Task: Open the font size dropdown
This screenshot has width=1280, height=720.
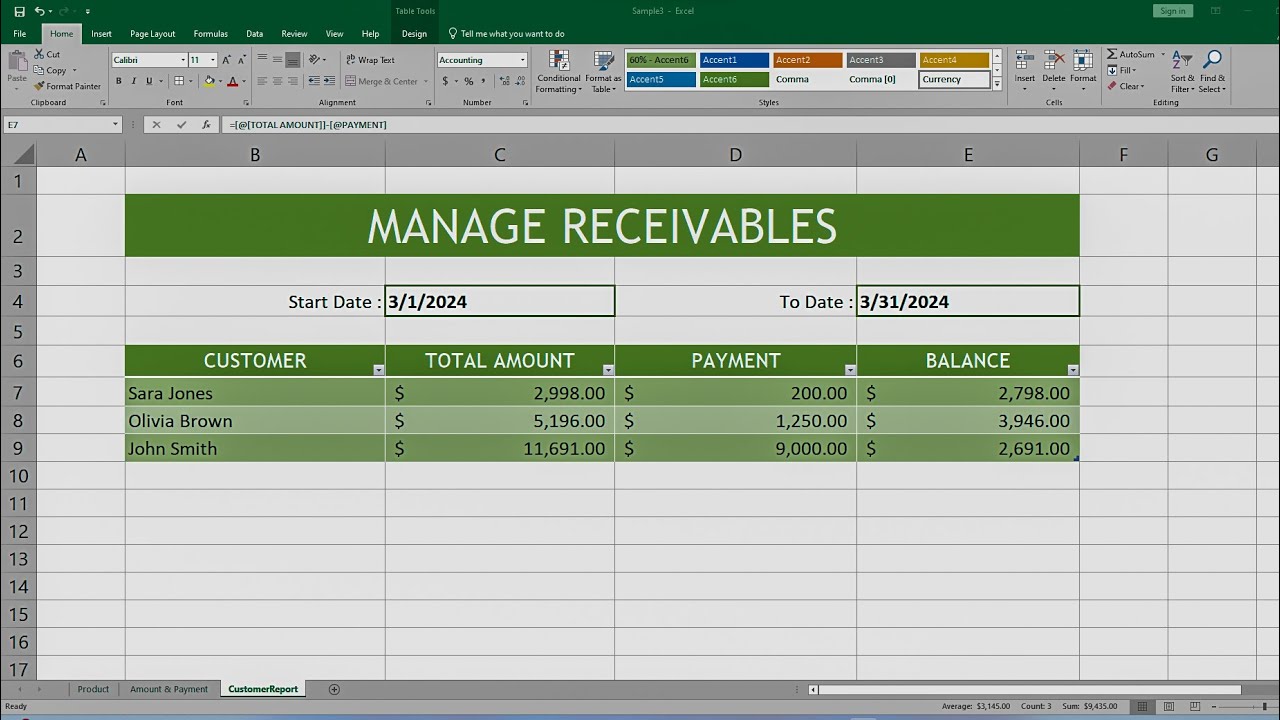Action: (213, 60)
